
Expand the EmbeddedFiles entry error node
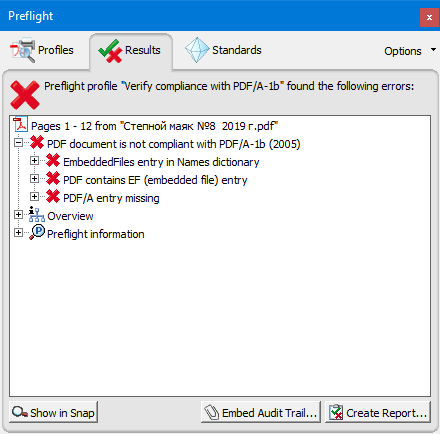pyautogui.click(x=34, y=161)
